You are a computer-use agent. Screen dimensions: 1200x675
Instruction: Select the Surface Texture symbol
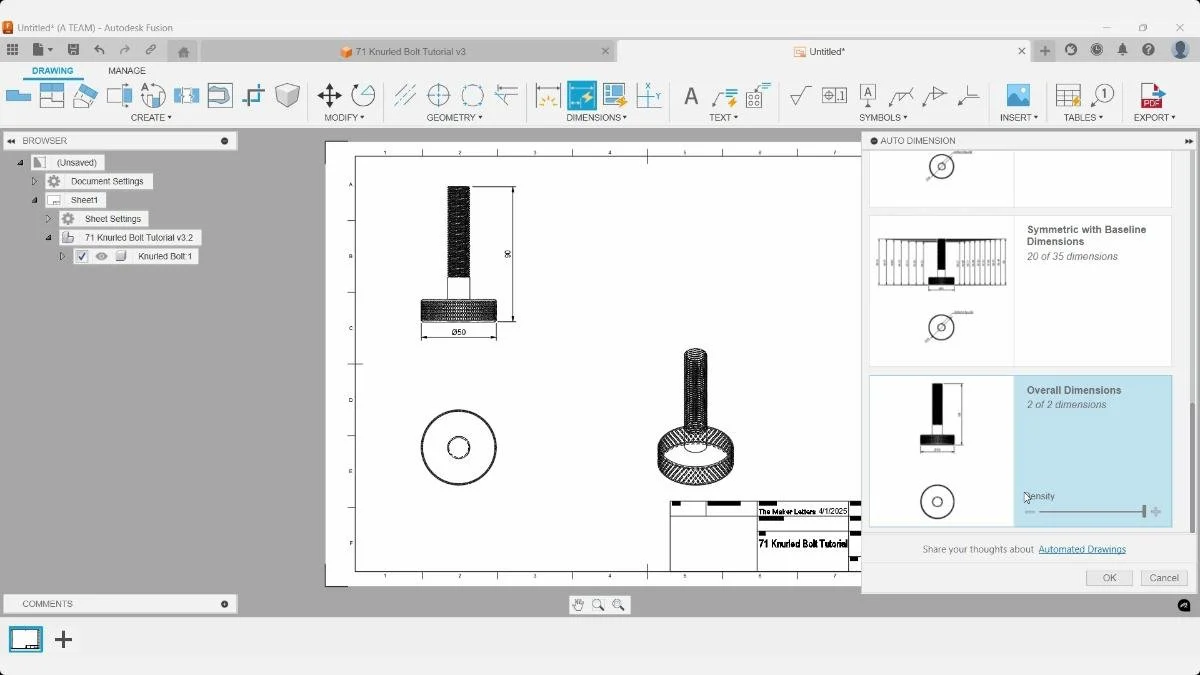coord(800,96)
